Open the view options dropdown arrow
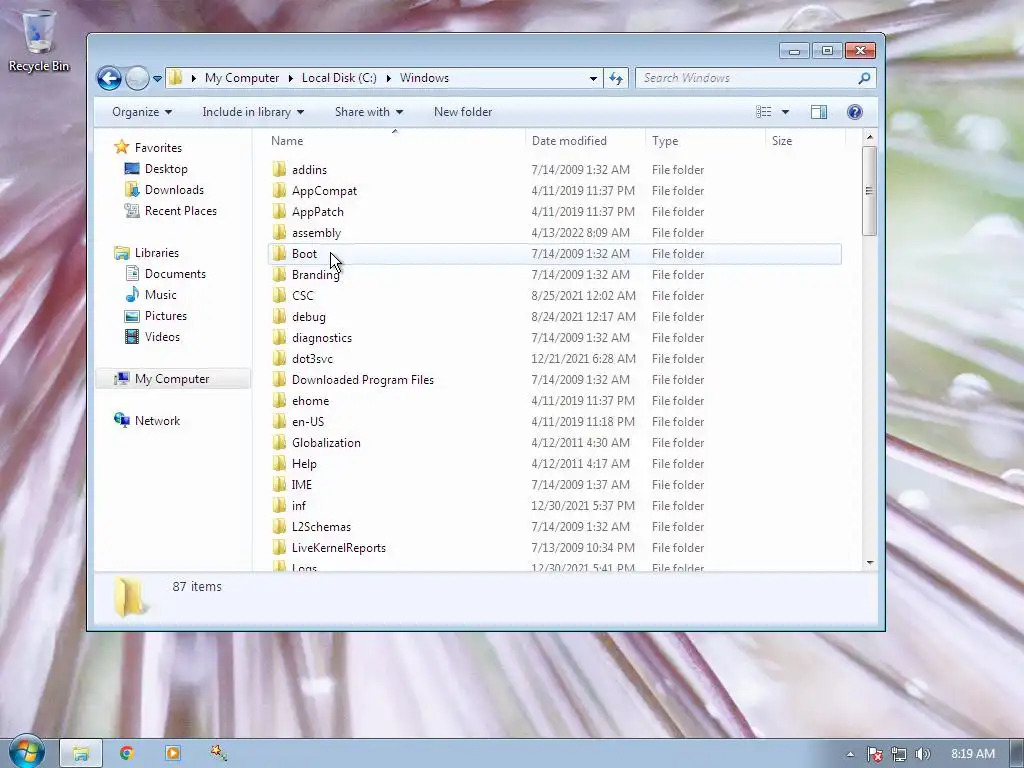1024x768 pixels. click(x=786, y=112)
